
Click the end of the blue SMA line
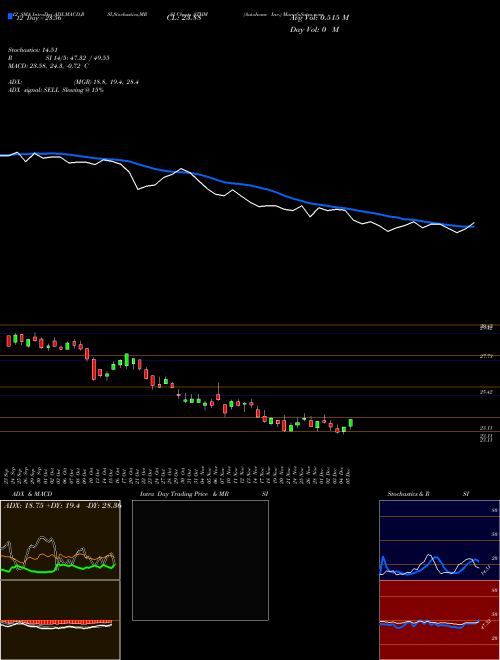click(x=473, y=226)
